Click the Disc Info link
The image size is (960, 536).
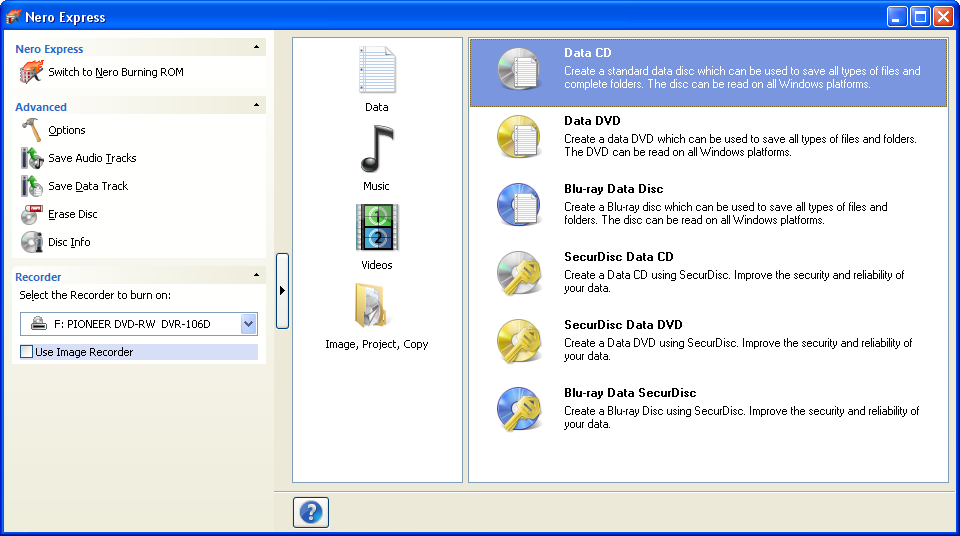point(69,242)
